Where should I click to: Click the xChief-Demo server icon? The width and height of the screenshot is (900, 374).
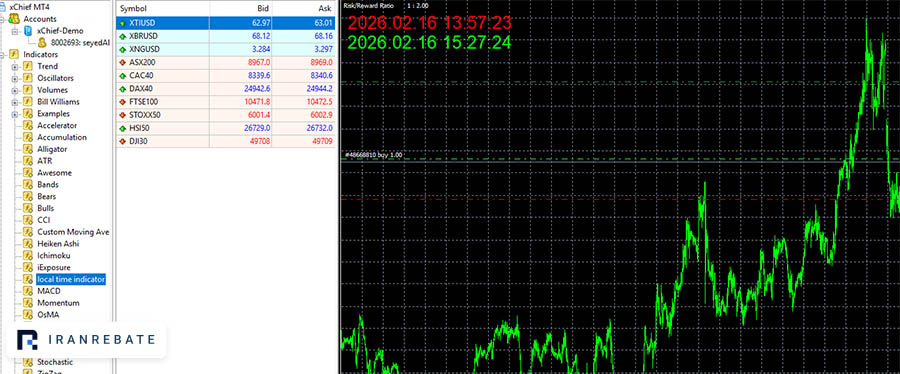[28, 31]
